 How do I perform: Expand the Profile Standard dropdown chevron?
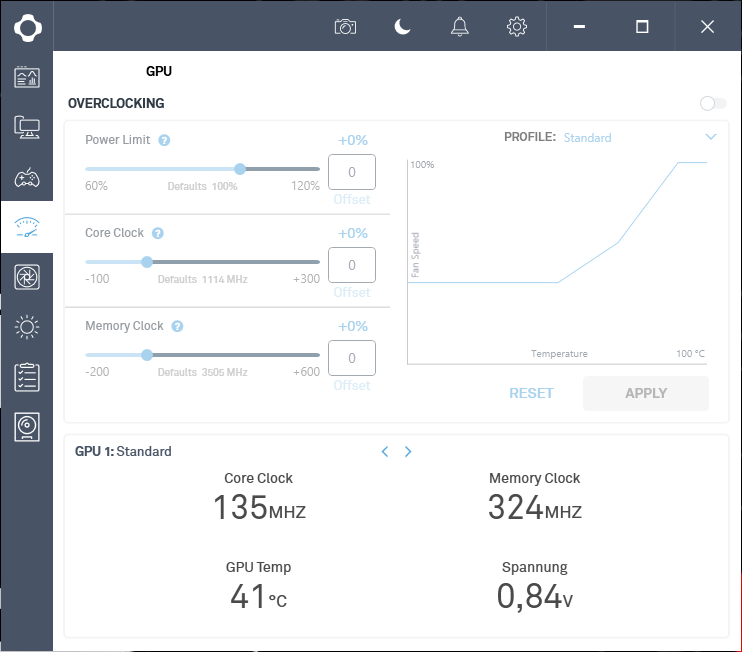(711, 137)
